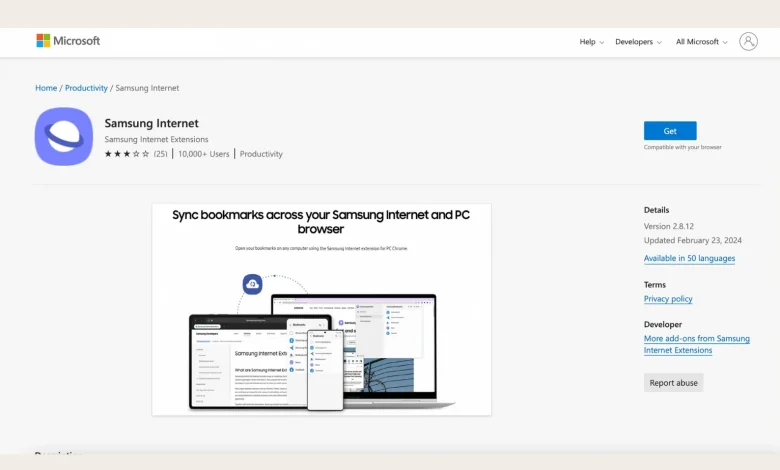Viewport: 780px width, 470px height.
Task: Click the Version 2.8.12 text
Action: click(x=669, y=226)
